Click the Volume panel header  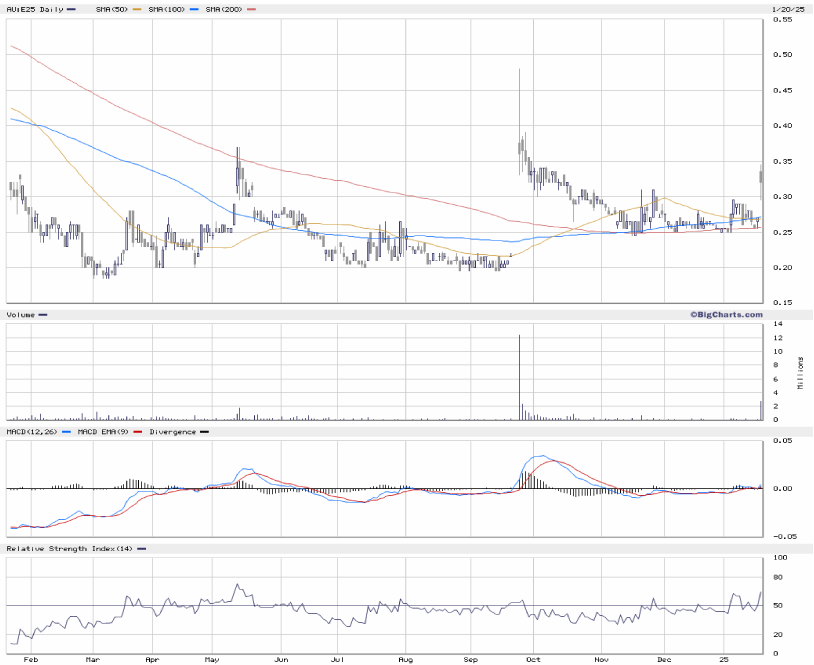click(x=20, y=315)
